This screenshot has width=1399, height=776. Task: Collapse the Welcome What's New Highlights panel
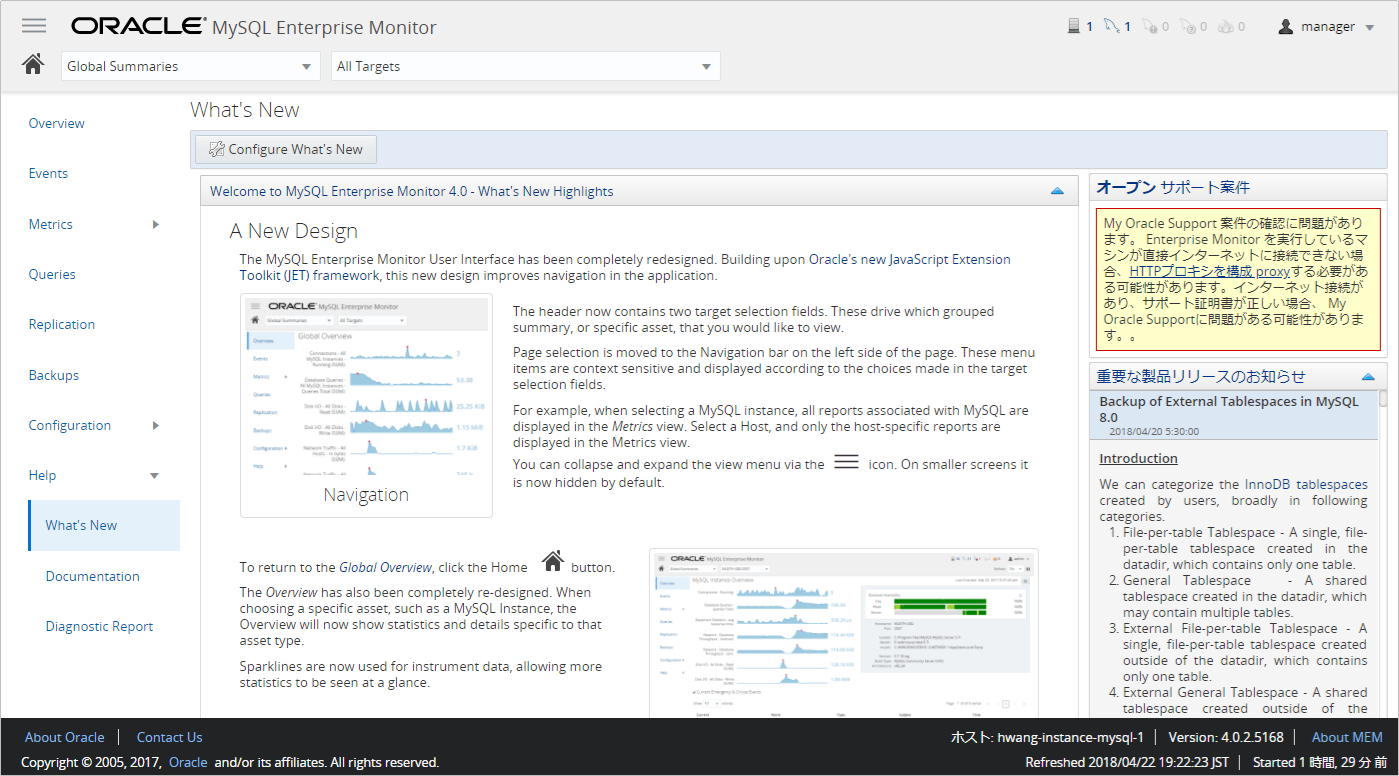[x=1057, y=191]
